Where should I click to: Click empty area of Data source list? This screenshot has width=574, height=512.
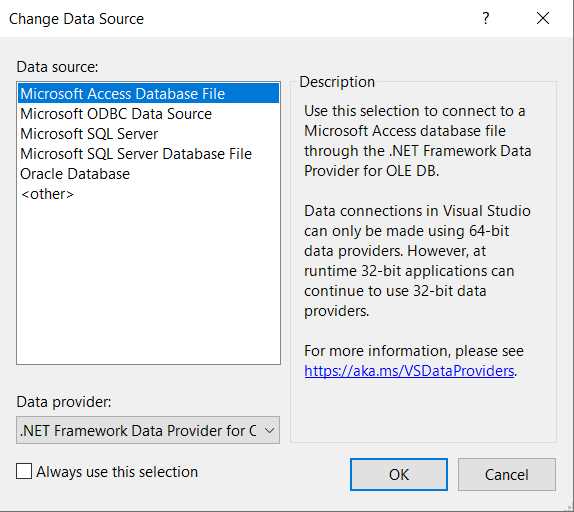pyautogui.click(x=149, y=282)
